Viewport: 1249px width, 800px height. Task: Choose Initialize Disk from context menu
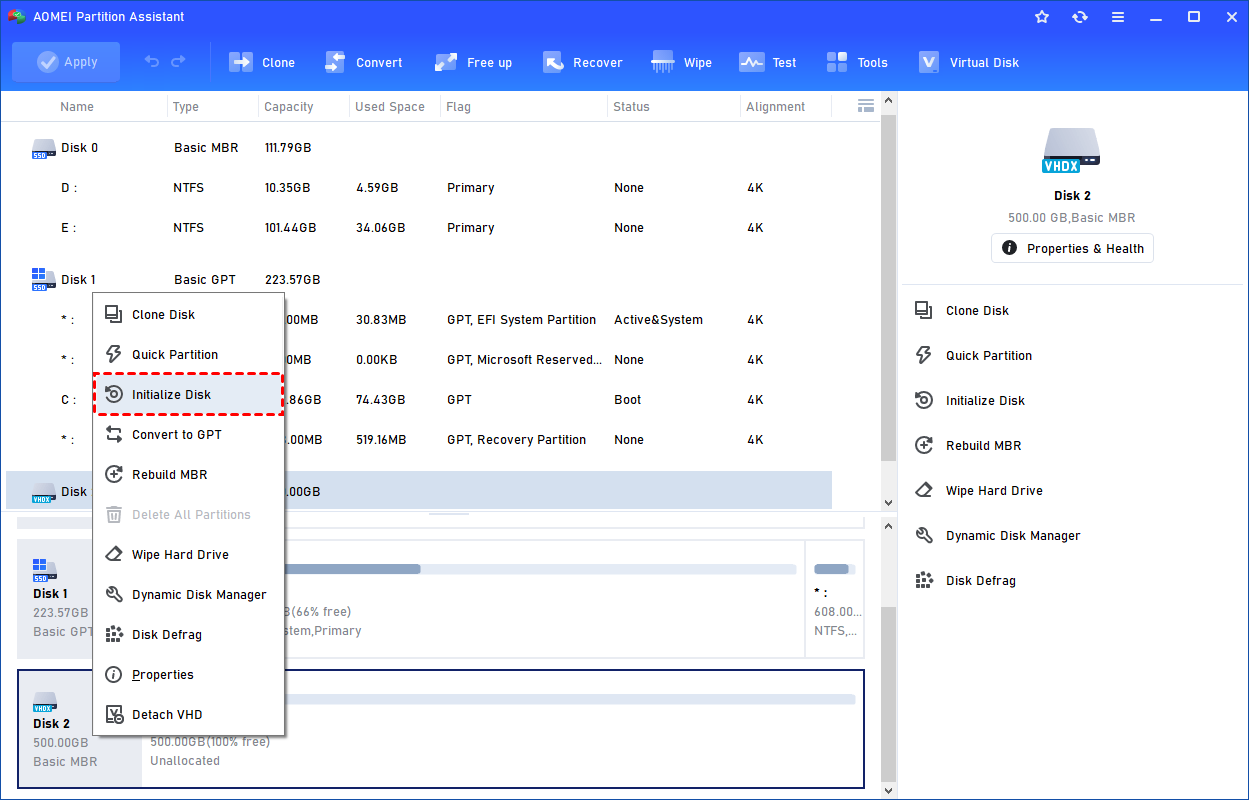click(x=188, y=394)
